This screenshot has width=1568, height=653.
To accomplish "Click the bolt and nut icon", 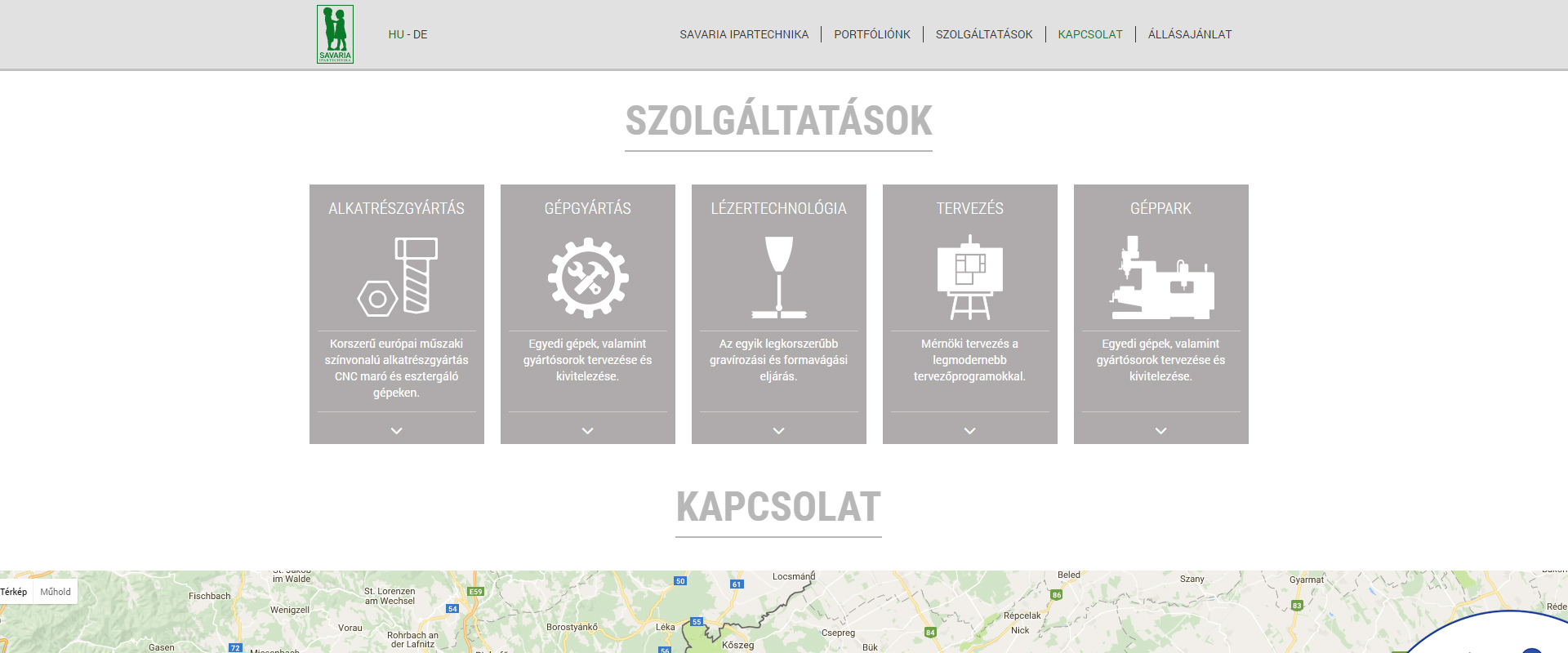I will [397, 277].
